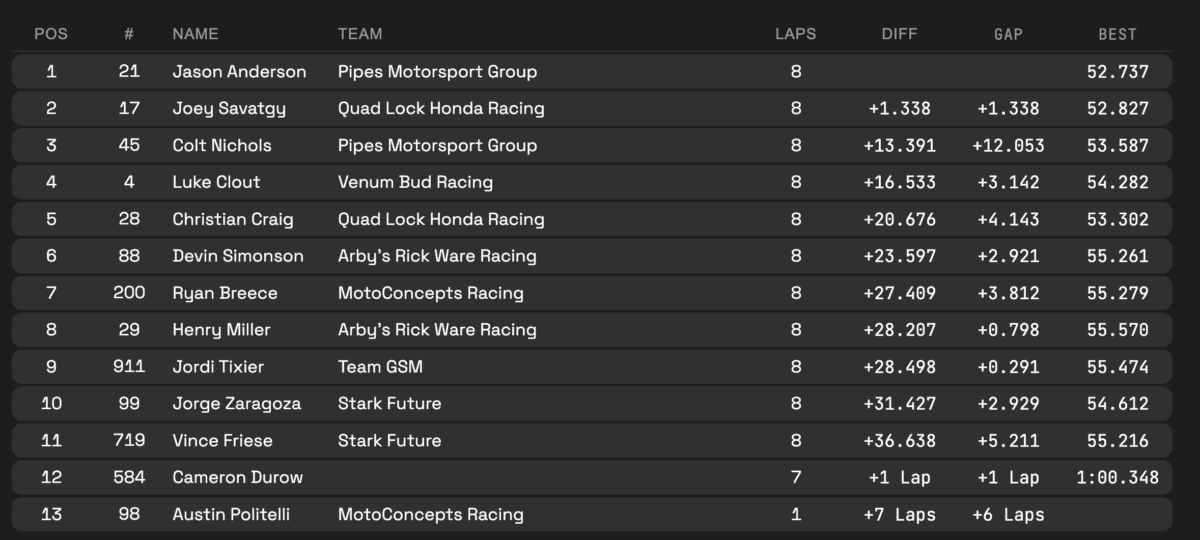Open Joey Savatgy's row
This screenshot has width=1200, height=540.
point(230,109)
